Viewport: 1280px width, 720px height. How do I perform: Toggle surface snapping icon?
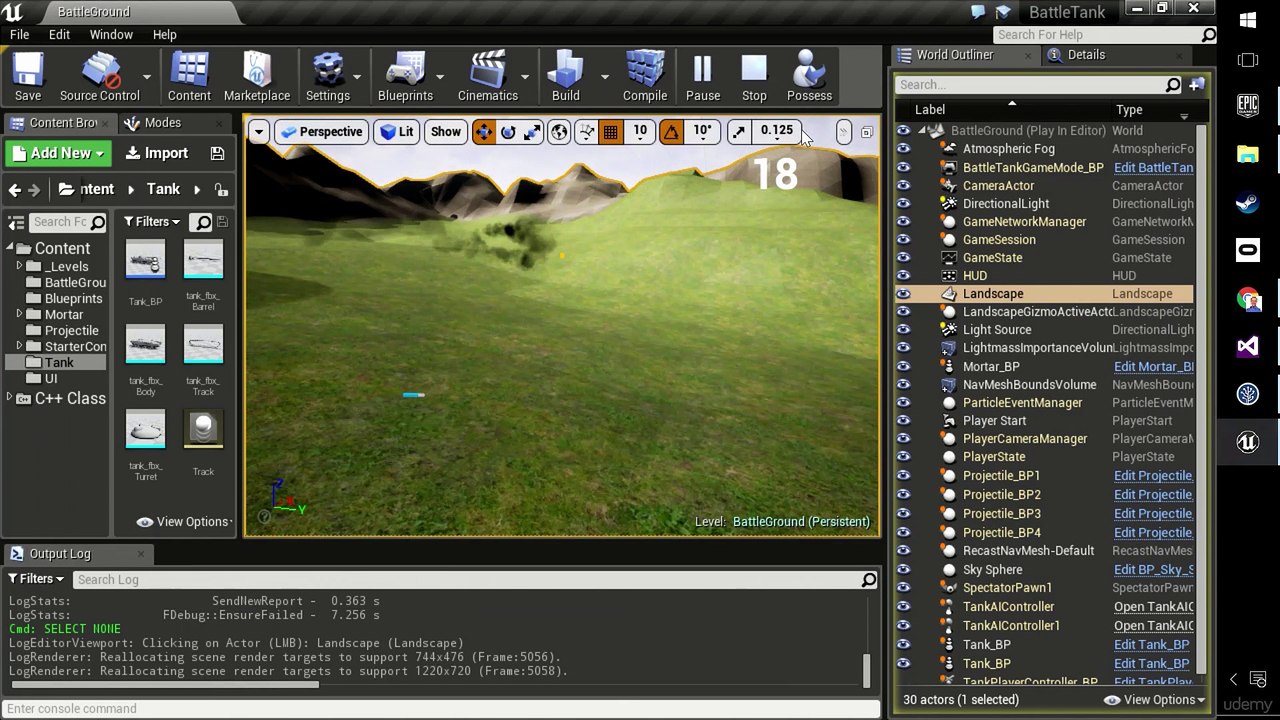[587, 132]
